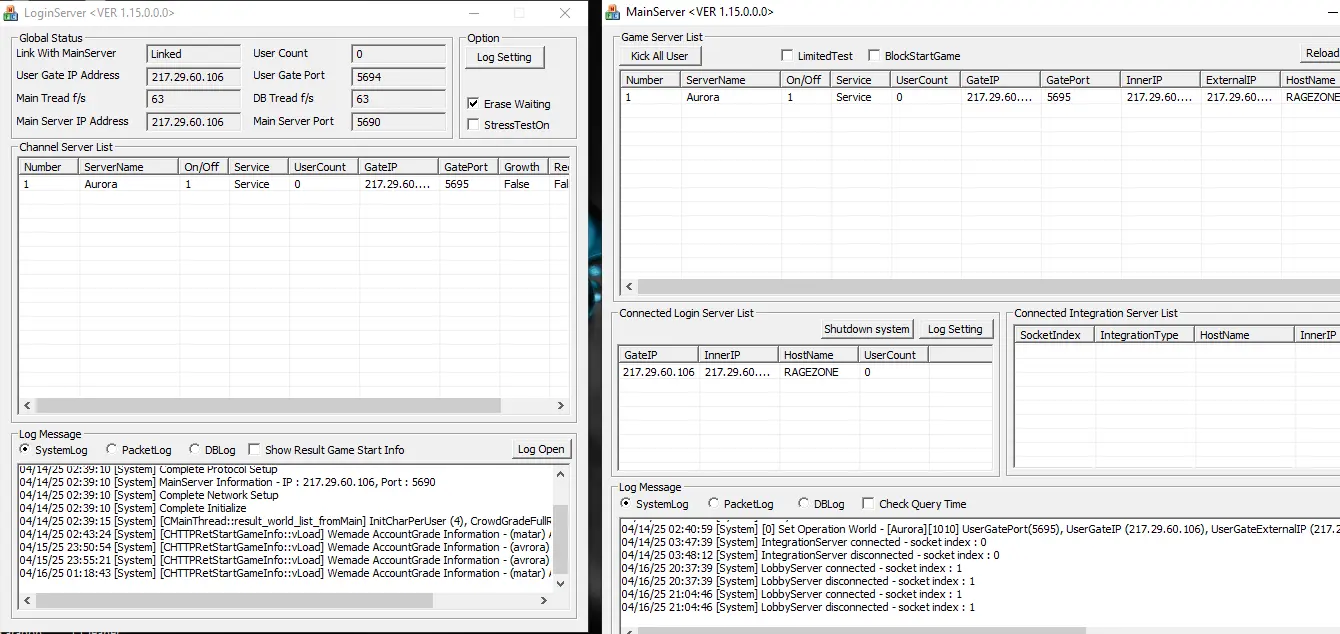Click the Kick All User button
The height and width of the screenshot is (634, 1340).
tap(659, 56)
